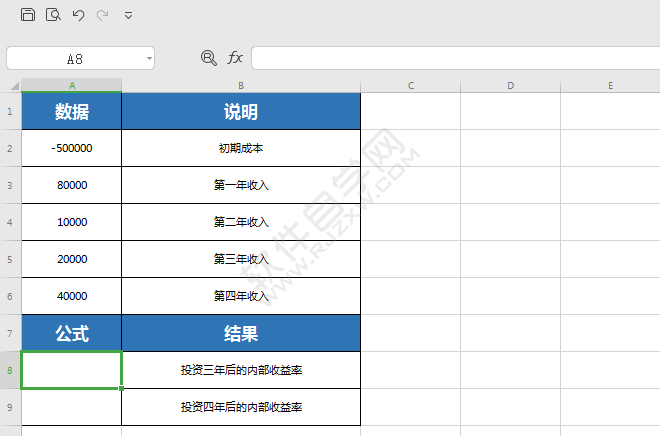660x436 pixels.
Task: Select column A header
Action: pyautogui.click(x=72, y=85)
